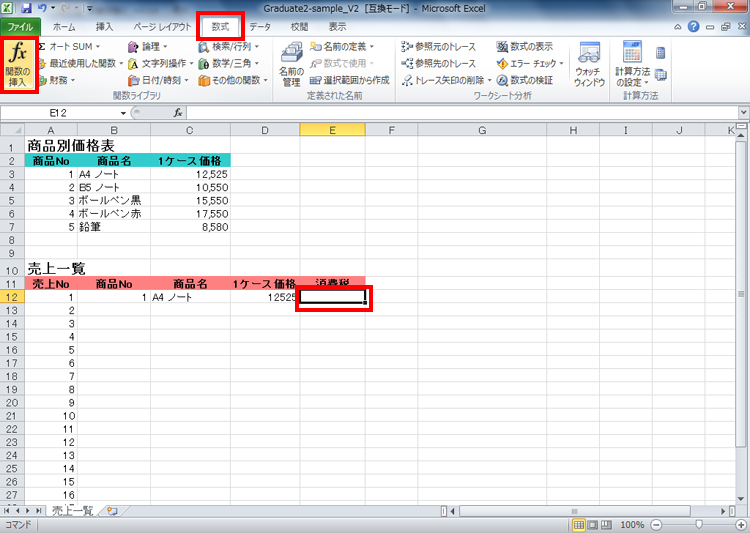Screen dimensions: 750x533
Task: Open 名前の管理 manager
Action: 291,65
